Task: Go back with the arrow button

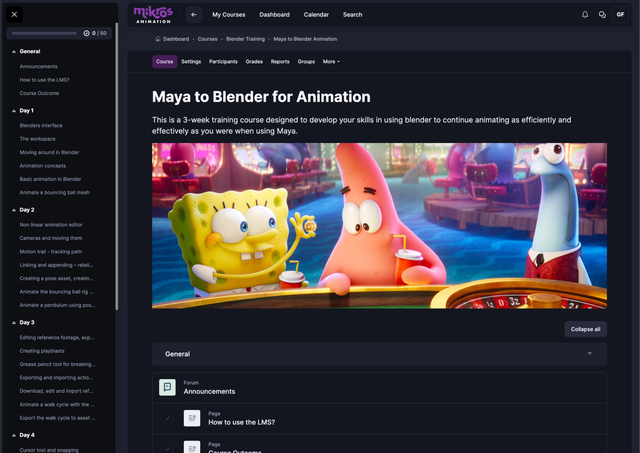Action: tap(194, 15)
